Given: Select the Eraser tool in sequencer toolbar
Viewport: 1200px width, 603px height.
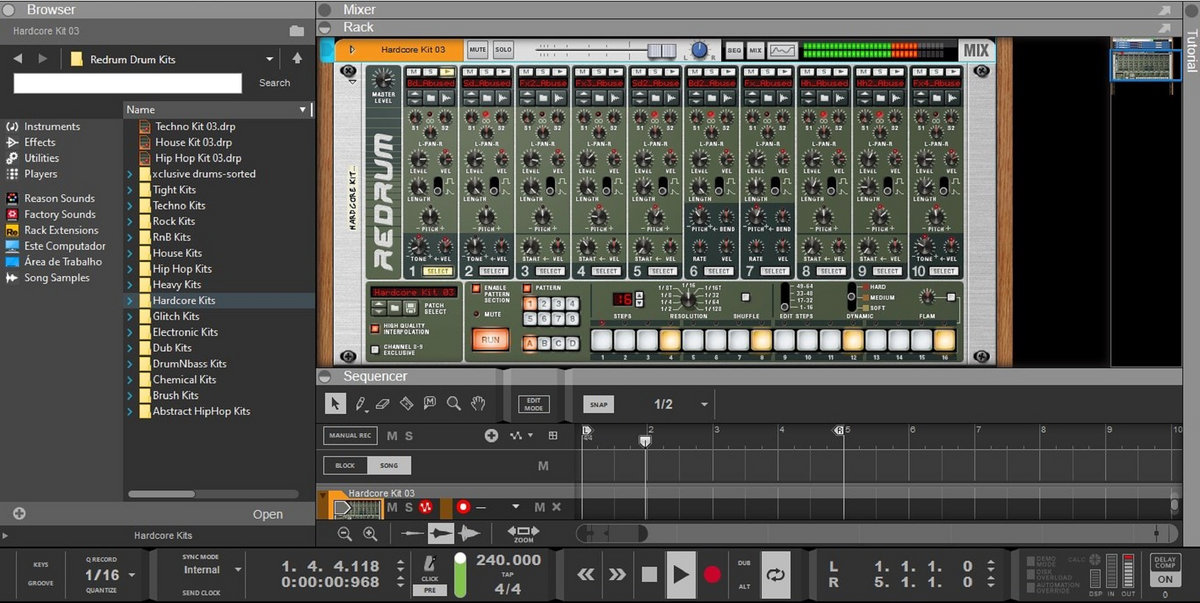Looking at the screenshot, I should (382, 404).
